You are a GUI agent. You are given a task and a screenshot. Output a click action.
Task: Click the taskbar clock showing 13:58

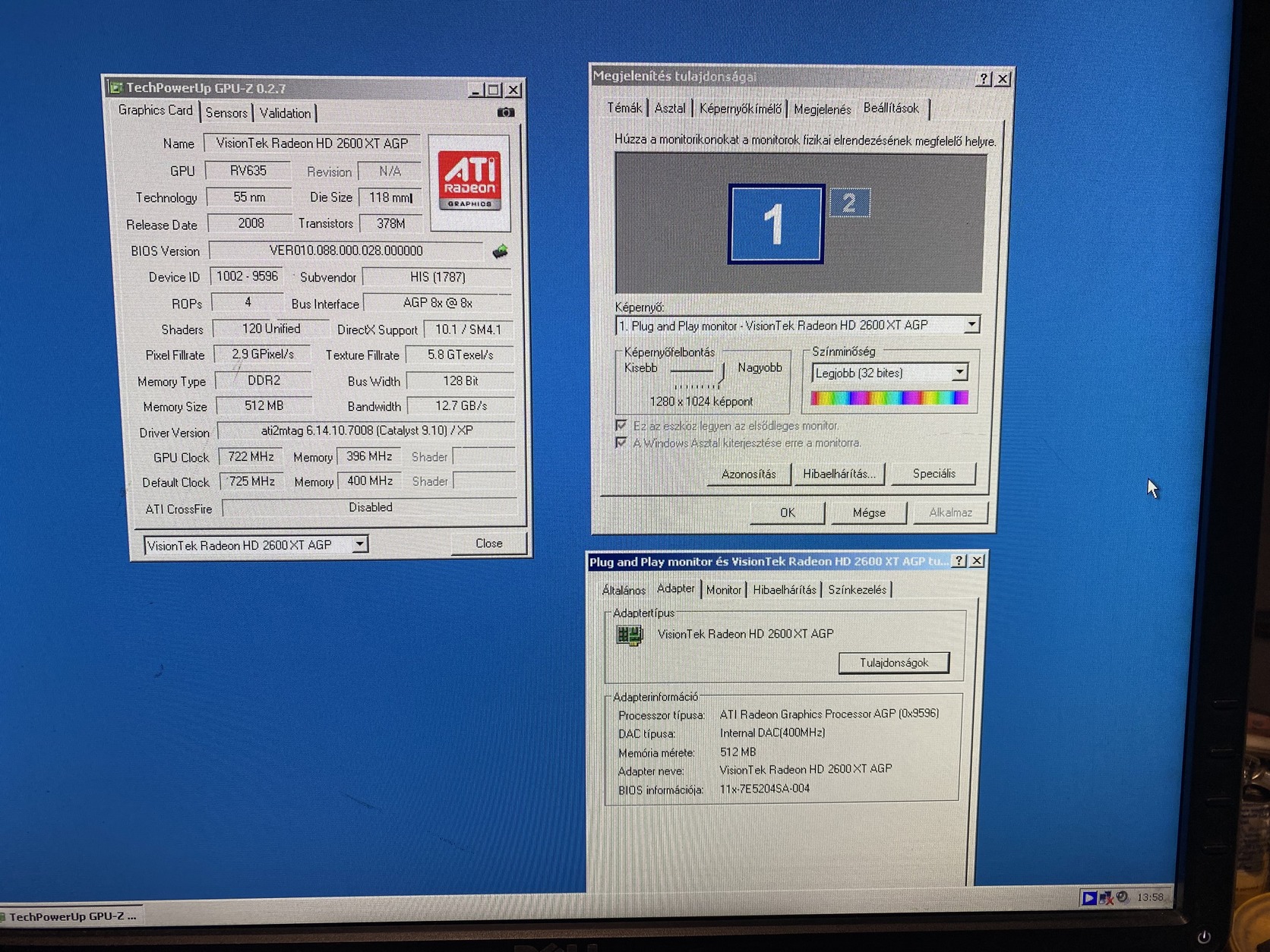click(x=1149, y=897)
